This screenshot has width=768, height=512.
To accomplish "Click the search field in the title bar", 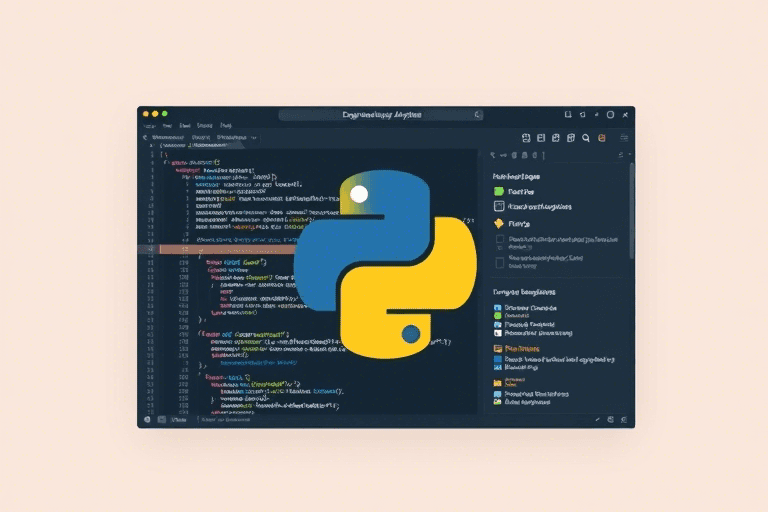I will coord(381,115).
